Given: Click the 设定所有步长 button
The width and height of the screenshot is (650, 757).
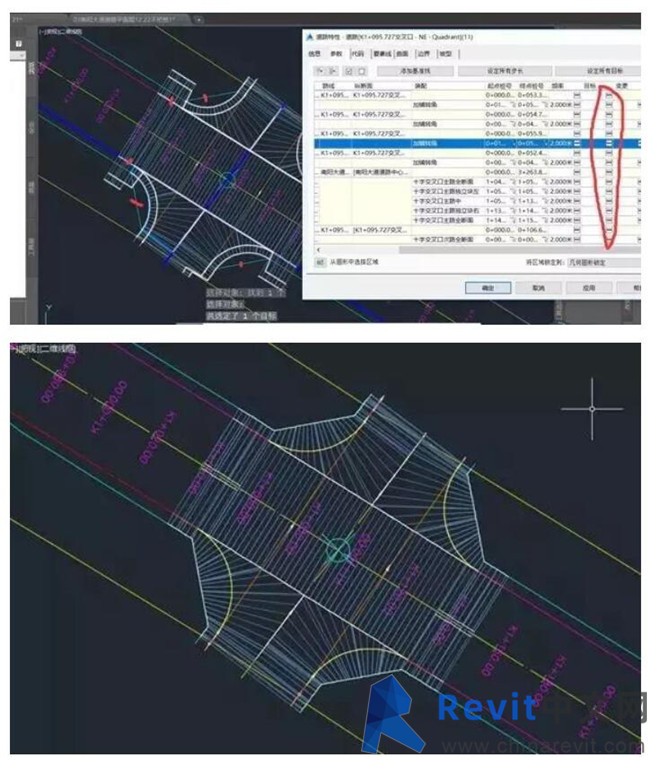Looking at the screenshot, I should click(505, 71).
